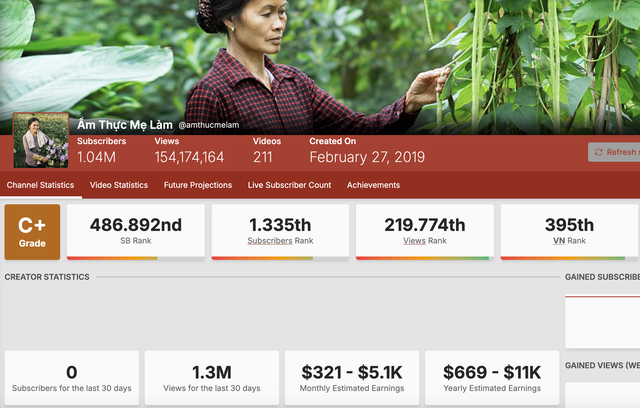This screenshot has height=408, width=640.
Task: Select the Channel Statistics tab
Action: (40, 185)
